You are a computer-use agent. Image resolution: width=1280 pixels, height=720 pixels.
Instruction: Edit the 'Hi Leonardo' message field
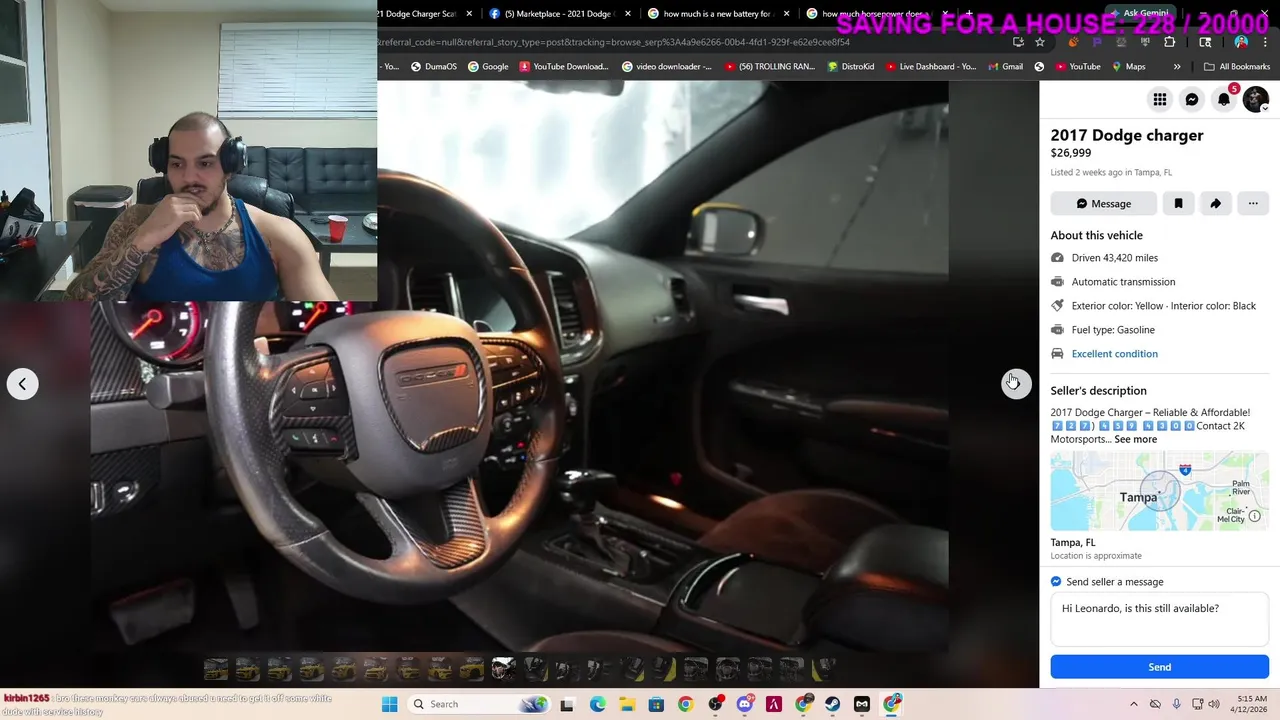coord(1159,619)
